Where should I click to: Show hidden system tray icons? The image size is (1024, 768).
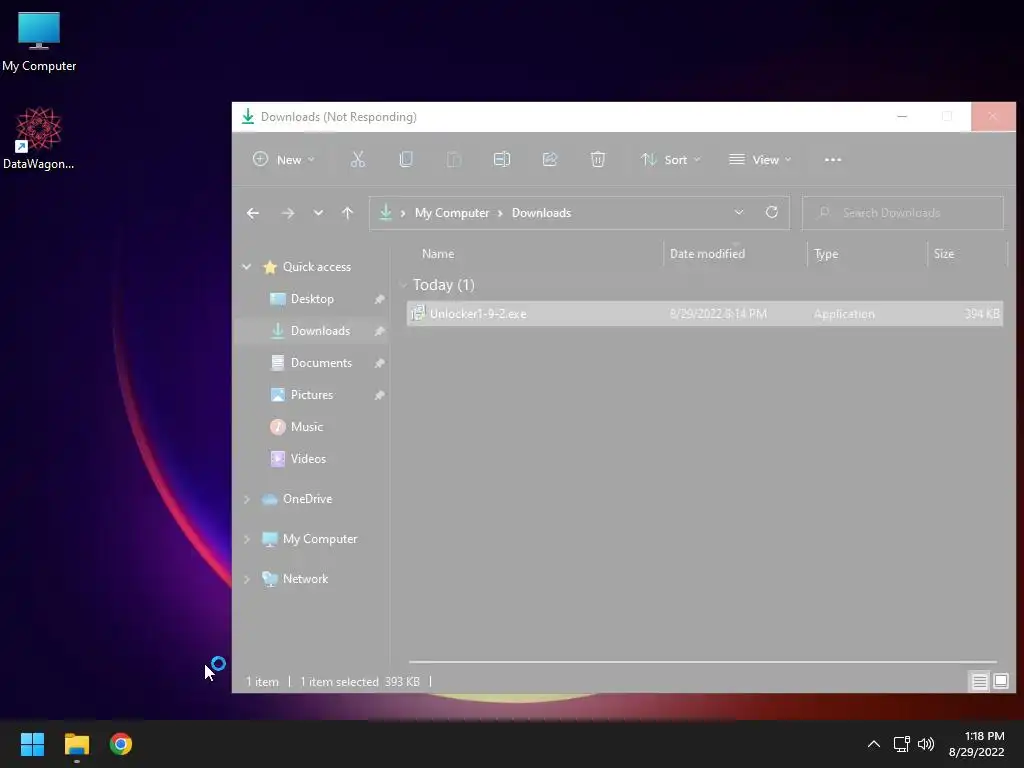(874, 744)
